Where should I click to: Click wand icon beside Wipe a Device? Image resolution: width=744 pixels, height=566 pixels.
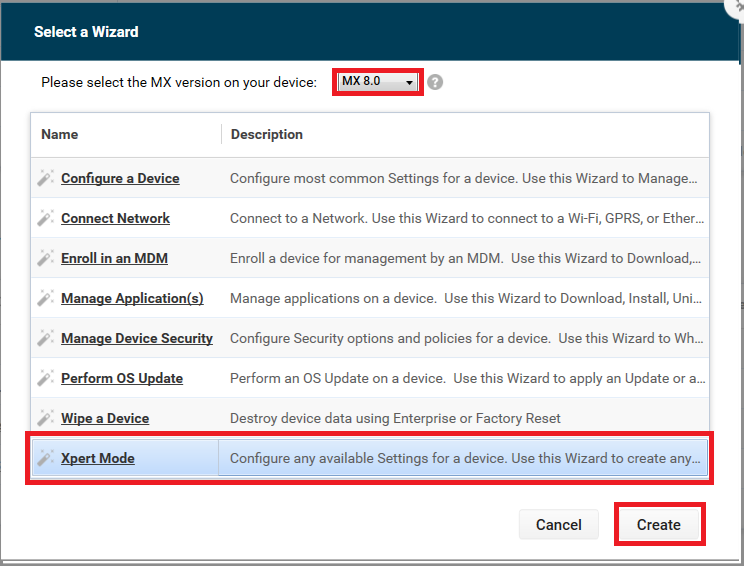tap(46, 418)
